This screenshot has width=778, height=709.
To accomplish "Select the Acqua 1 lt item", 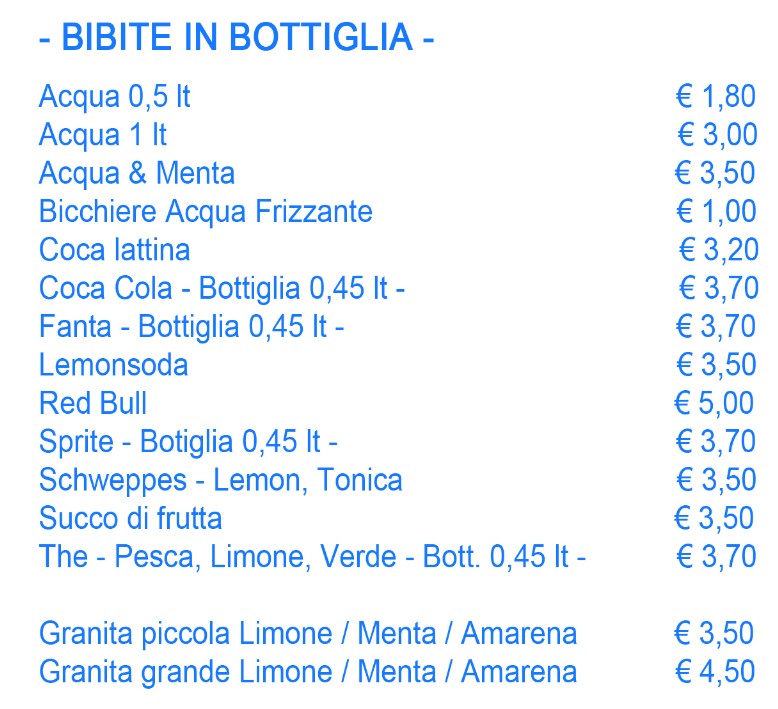I will [103, 134].
